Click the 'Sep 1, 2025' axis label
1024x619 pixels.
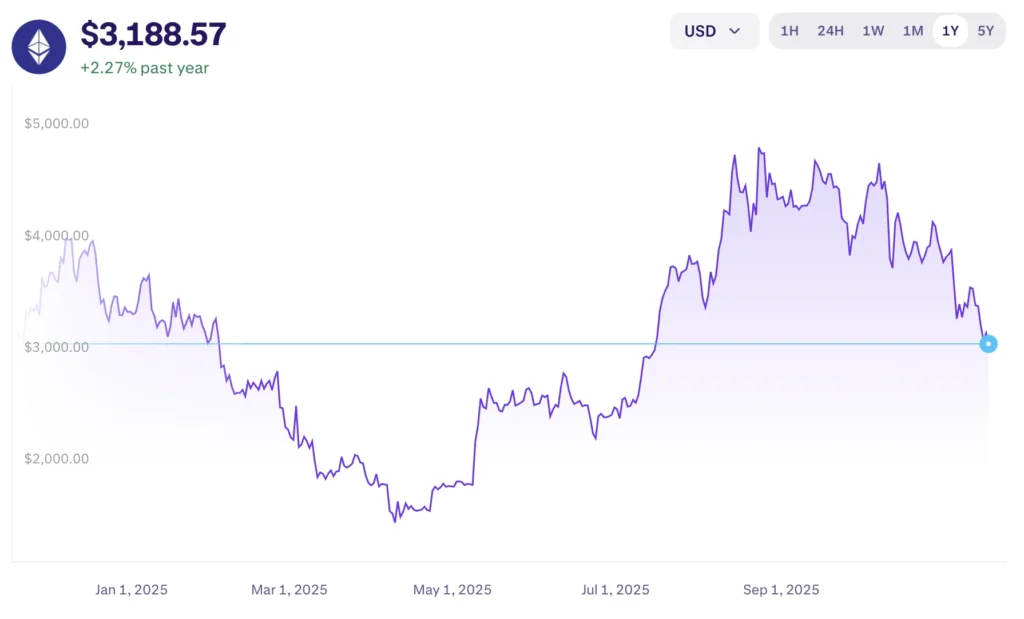(x=780, y=590)
